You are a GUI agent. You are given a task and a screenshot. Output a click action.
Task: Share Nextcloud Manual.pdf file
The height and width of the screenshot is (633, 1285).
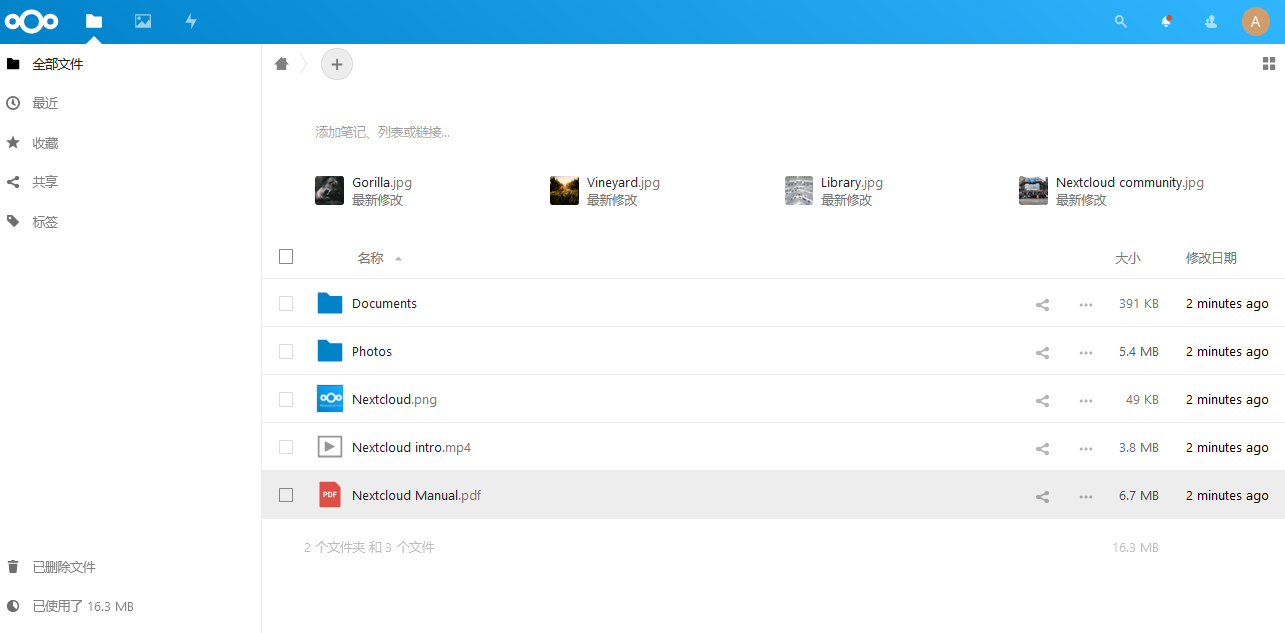pos(1042,496)
